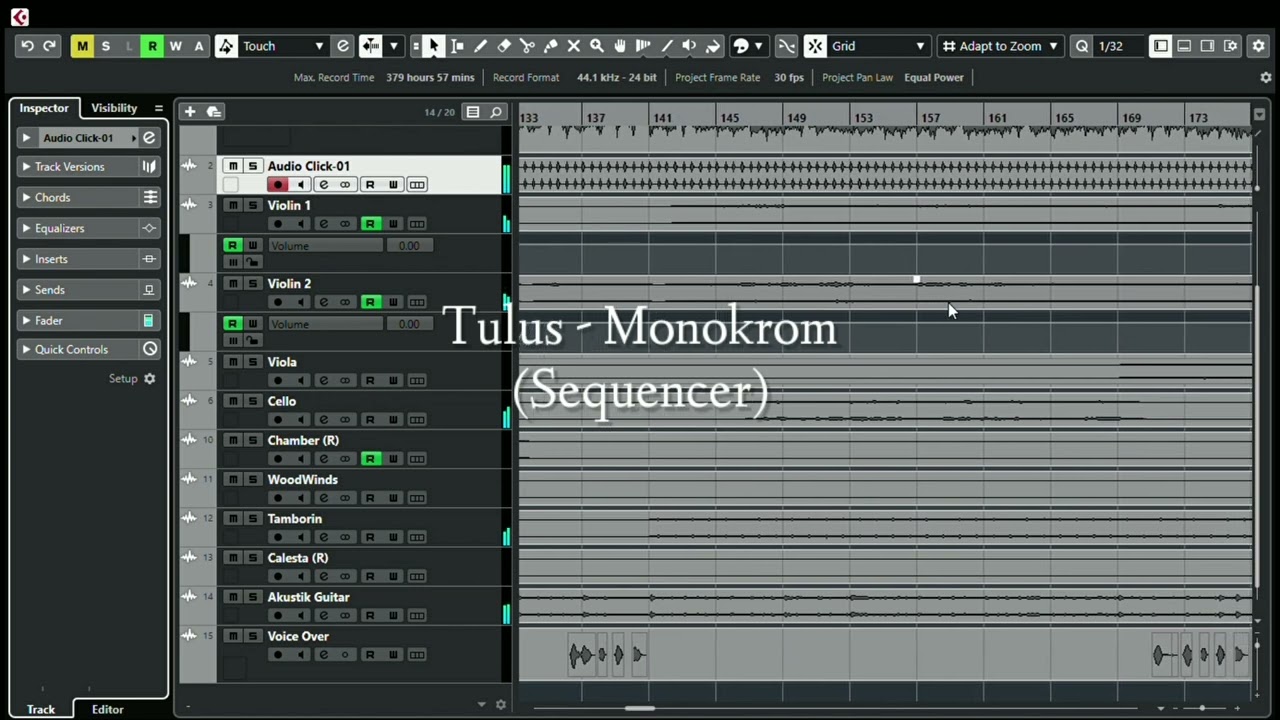
Task: Toggle global Mute state M button
Action: tap(82, 46)
